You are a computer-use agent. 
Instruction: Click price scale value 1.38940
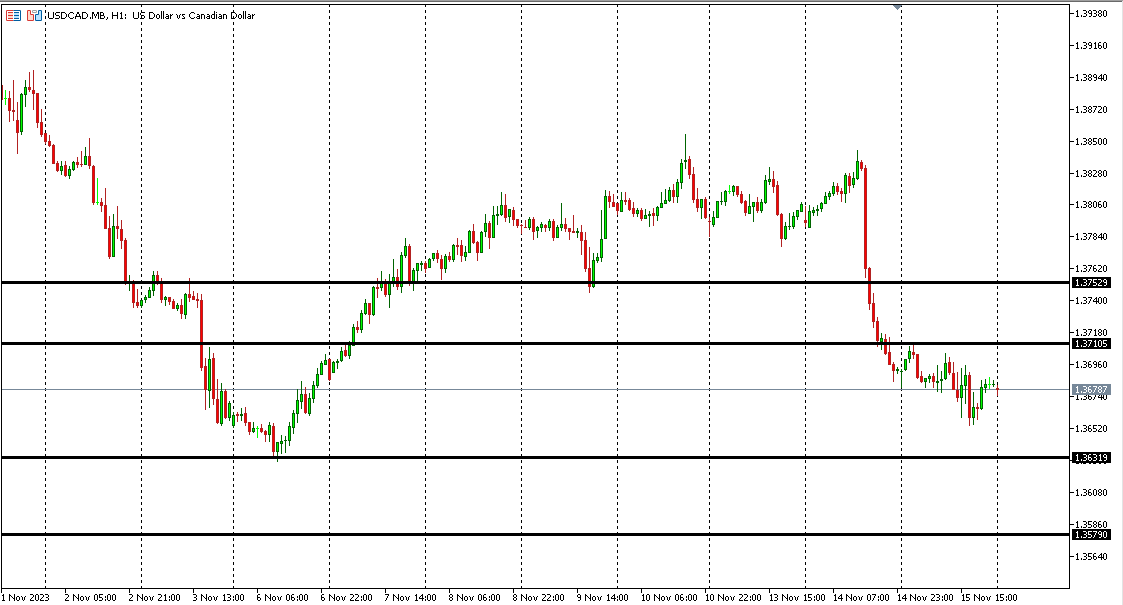[1091, 77]
